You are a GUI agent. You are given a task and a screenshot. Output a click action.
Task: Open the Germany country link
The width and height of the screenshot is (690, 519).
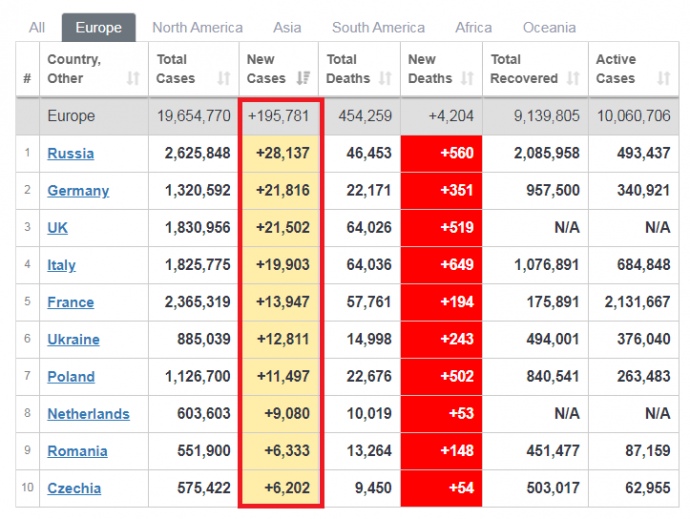[x=78, y=190]
